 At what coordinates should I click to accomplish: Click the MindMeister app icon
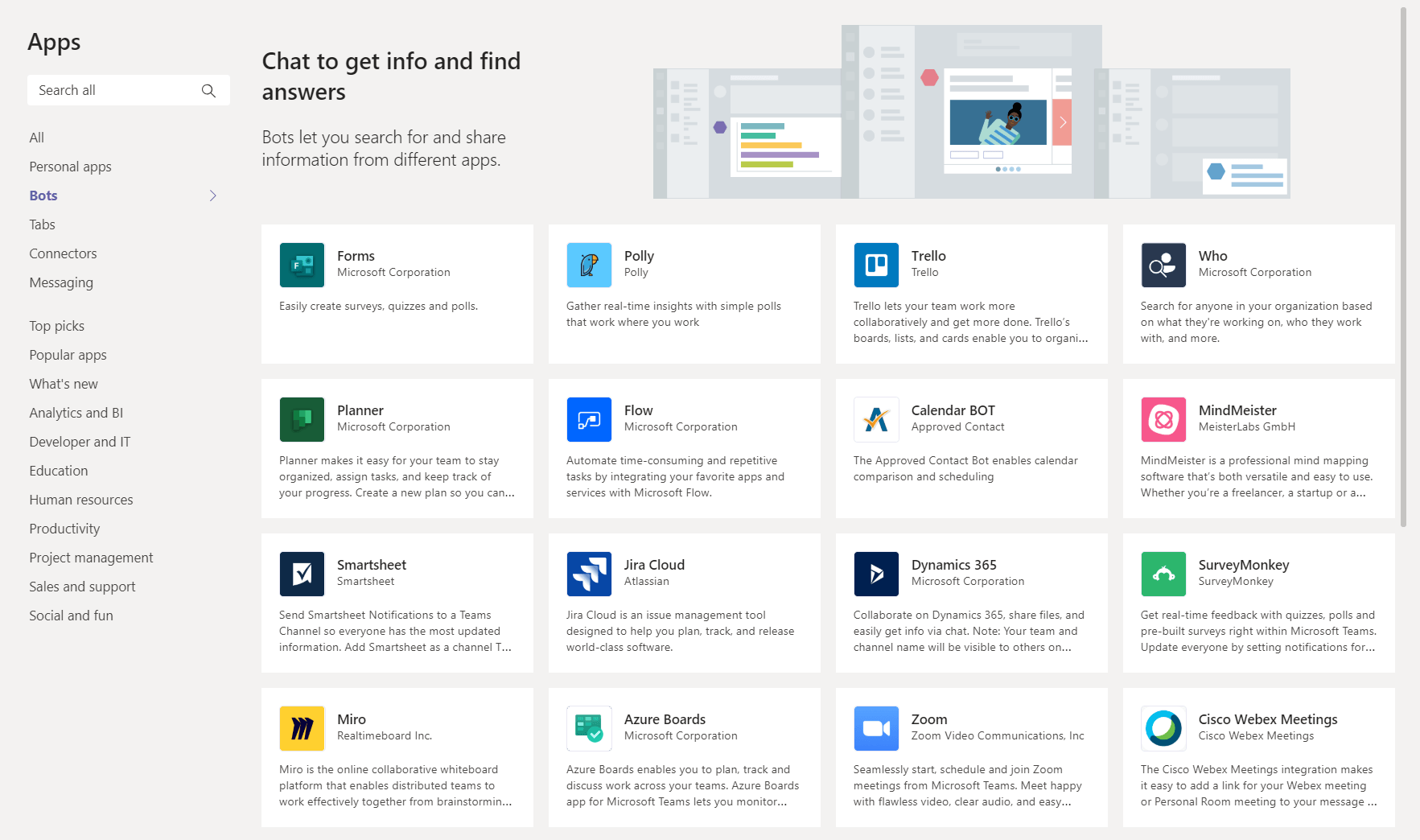pos(1163,419)
